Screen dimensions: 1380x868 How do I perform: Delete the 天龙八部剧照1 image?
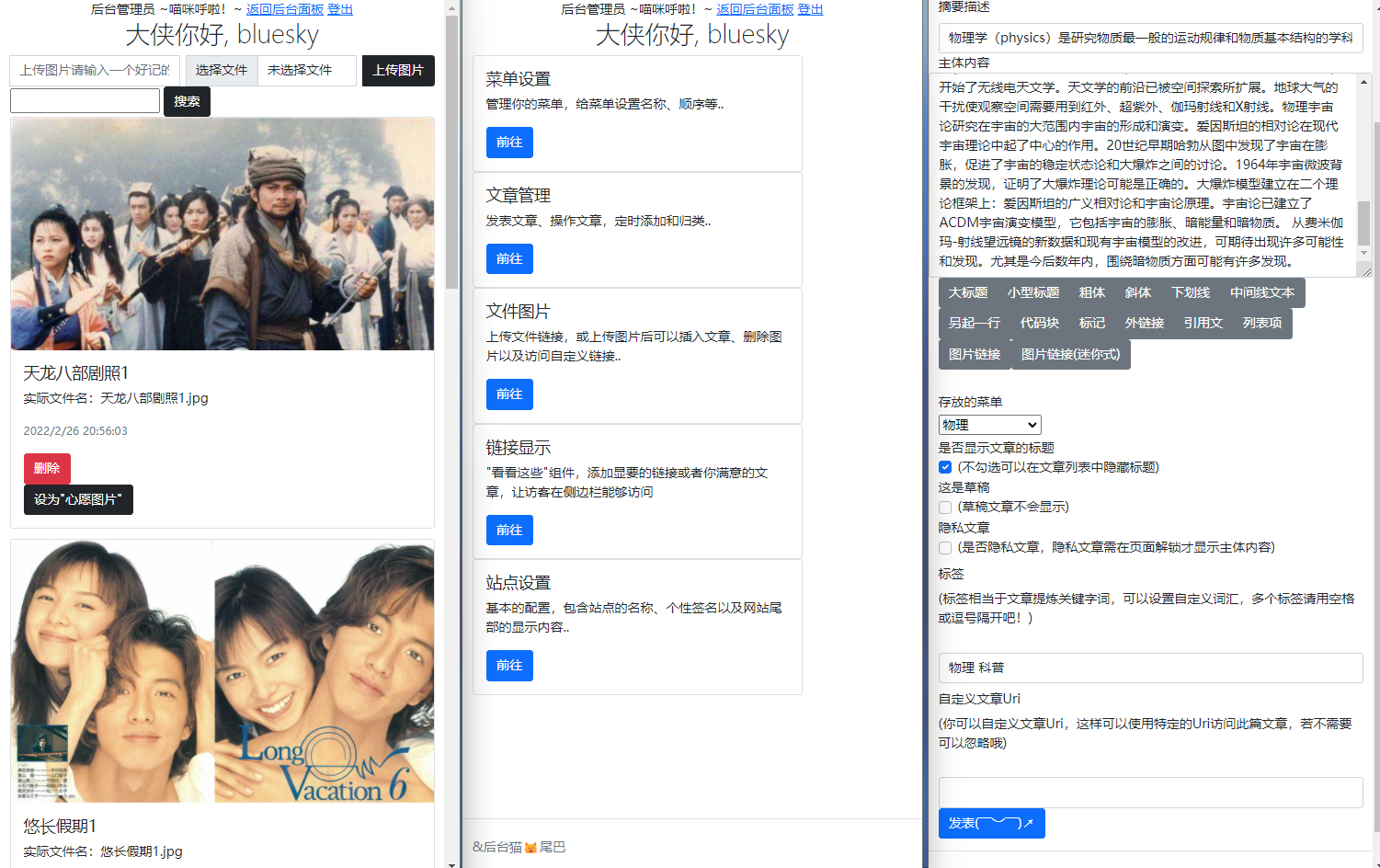[47, 468]
